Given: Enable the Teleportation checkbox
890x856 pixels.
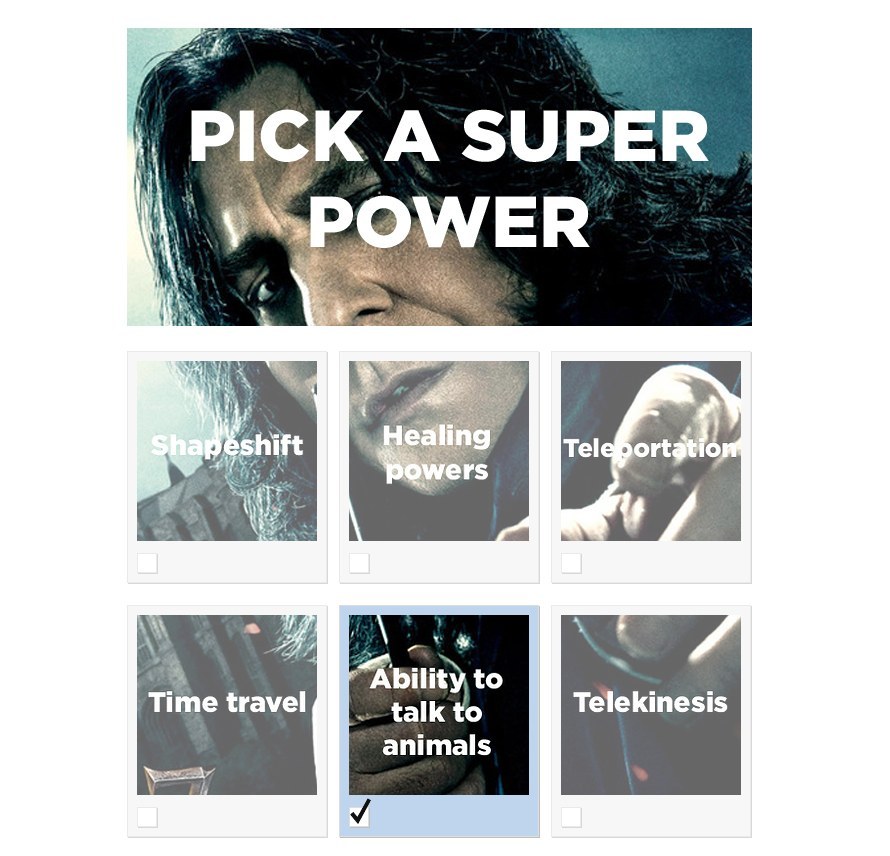Looking at the screenshot, I should 571,563.
